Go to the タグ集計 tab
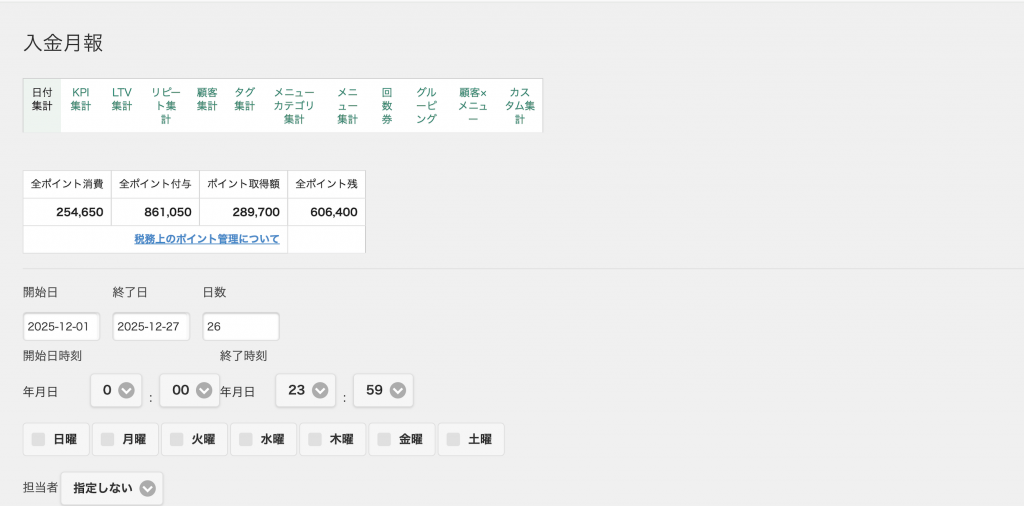The image size is (1024, 506). coord(244,99)
